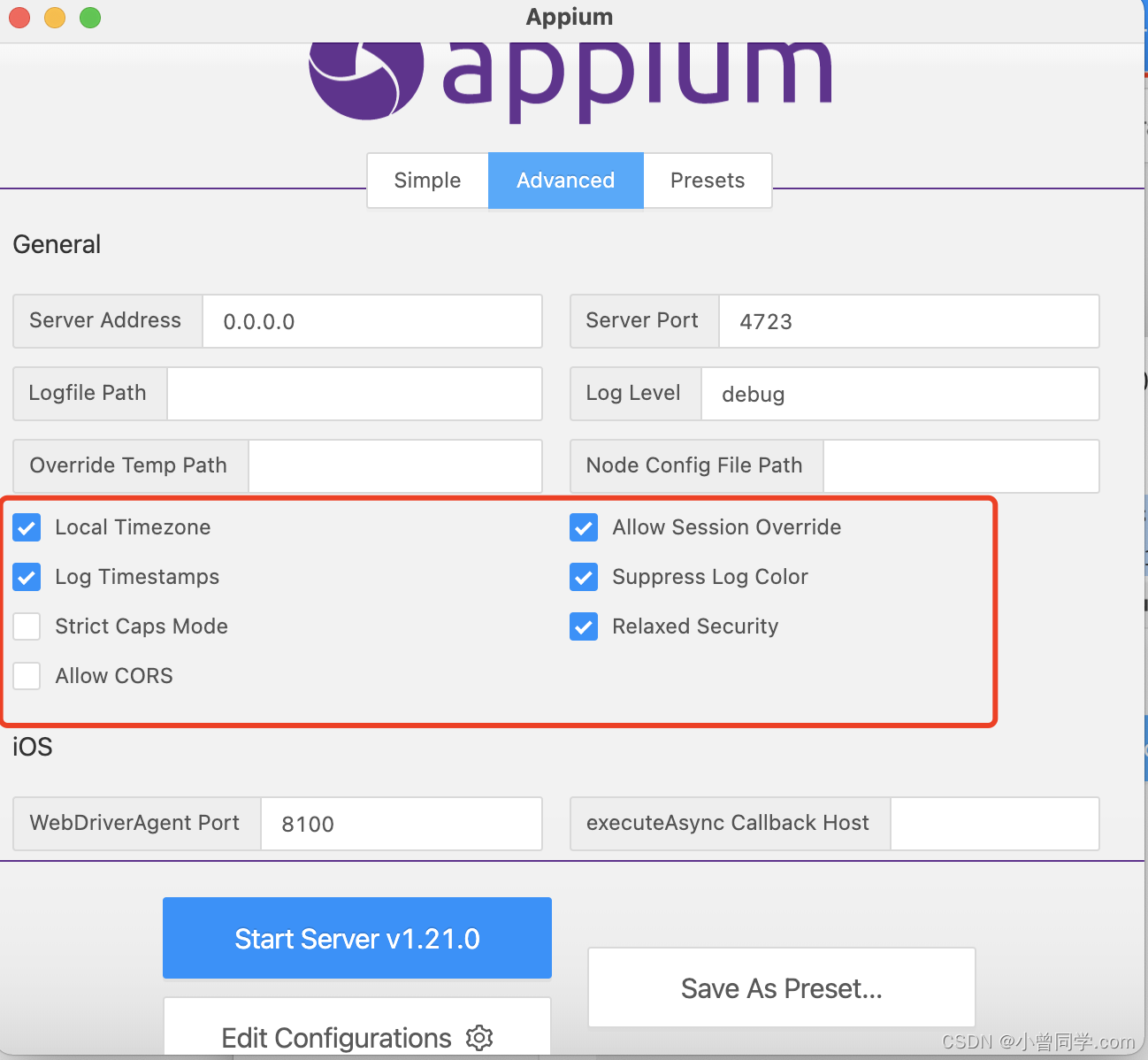Open the Presets tab

point(708,181)
